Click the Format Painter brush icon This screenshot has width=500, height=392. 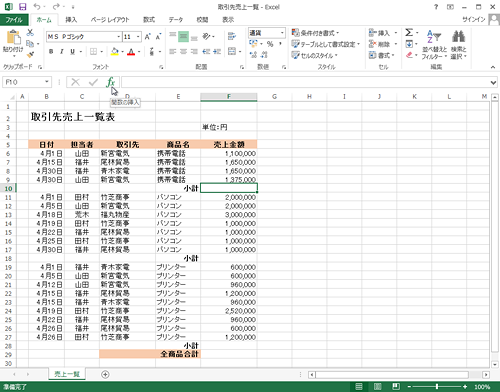[30, 54]
